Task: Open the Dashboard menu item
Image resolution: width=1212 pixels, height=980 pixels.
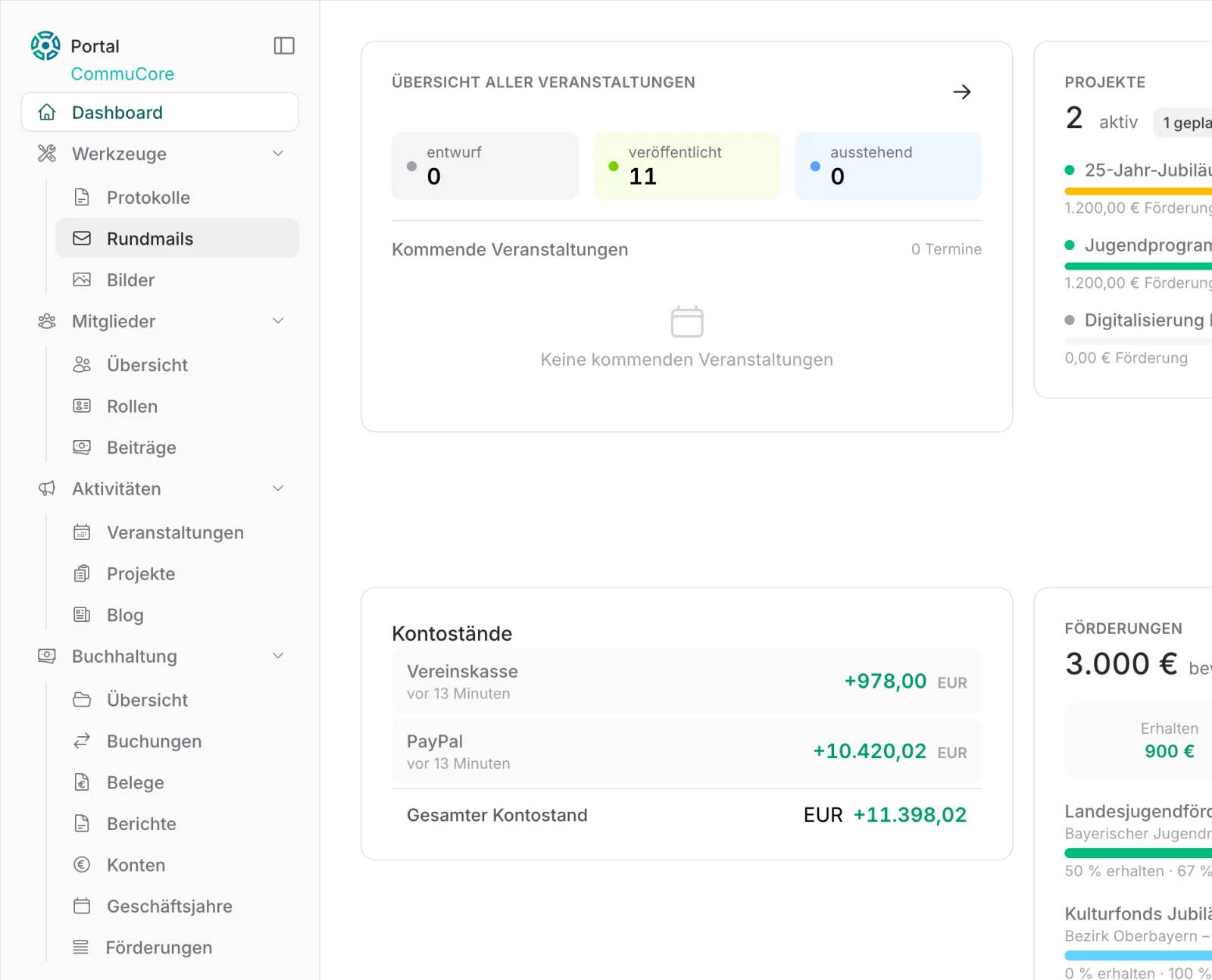Action: click(160, 112)
